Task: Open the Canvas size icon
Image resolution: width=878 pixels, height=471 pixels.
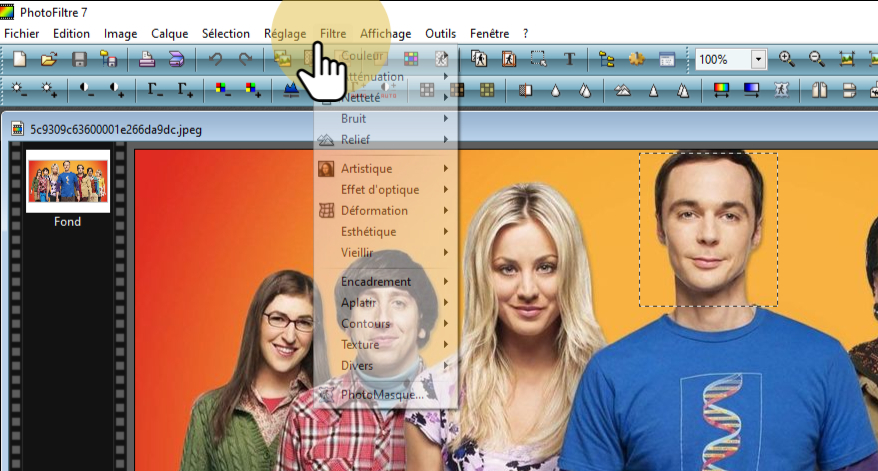Action: (508, 59)
